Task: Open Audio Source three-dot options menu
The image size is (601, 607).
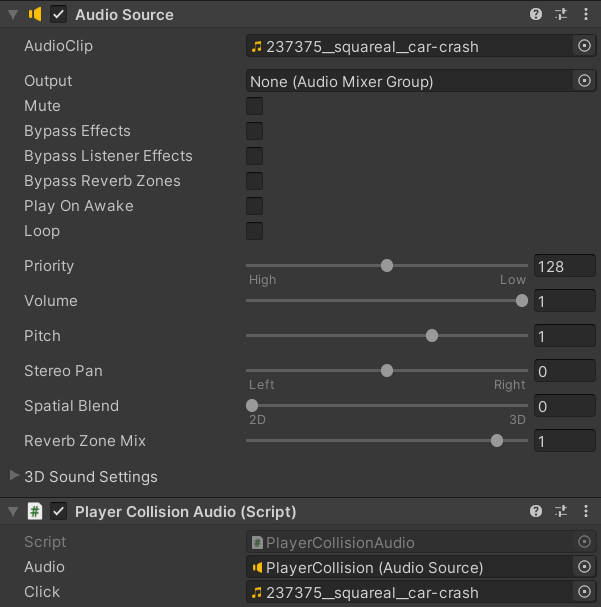Action: [x=586, y=14]
